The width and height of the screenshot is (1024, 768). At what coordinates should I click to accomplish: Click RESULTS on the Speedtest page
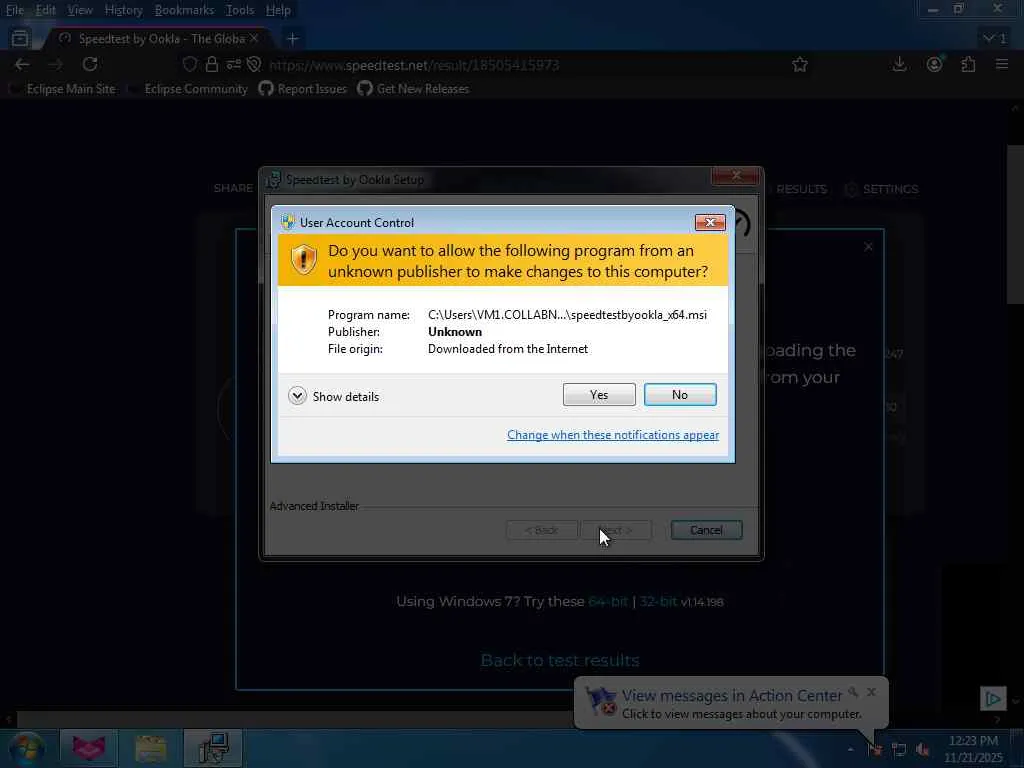[801, 189]
